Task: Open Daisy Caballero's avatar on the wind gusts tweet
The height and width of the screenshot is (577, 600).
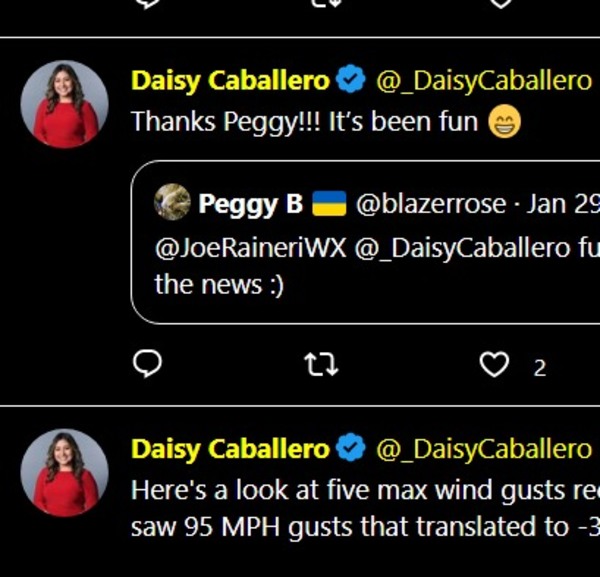Action: [65, 473]
